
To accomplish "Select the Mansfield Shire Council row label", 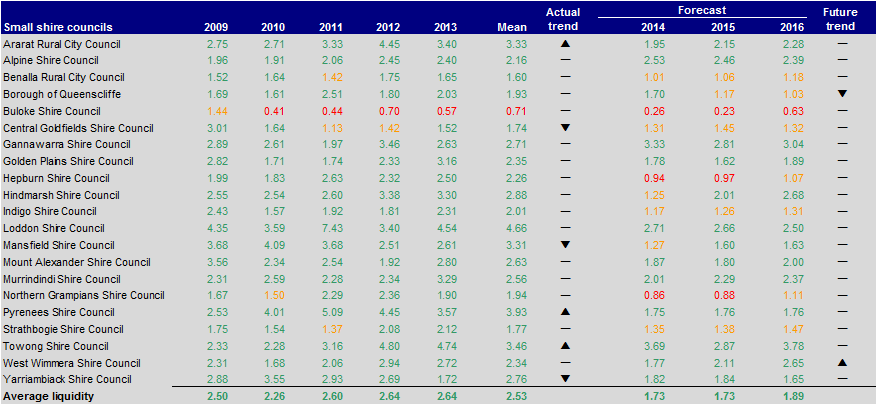I will pos(59,245).
